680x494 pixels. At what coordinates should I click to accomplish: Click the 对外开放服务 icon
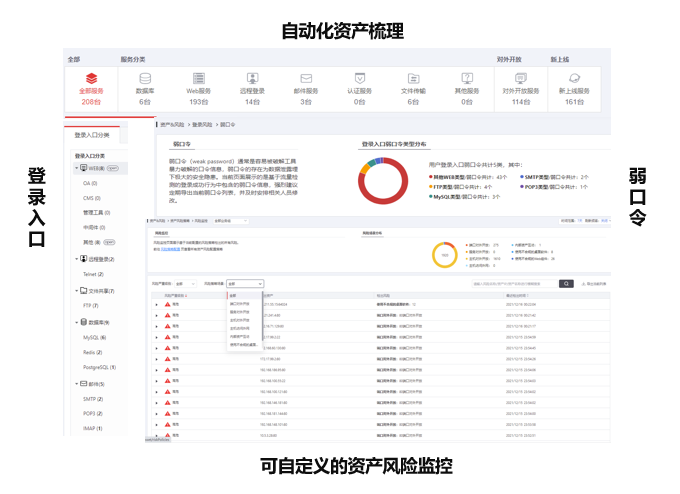[x=520, y=78]
